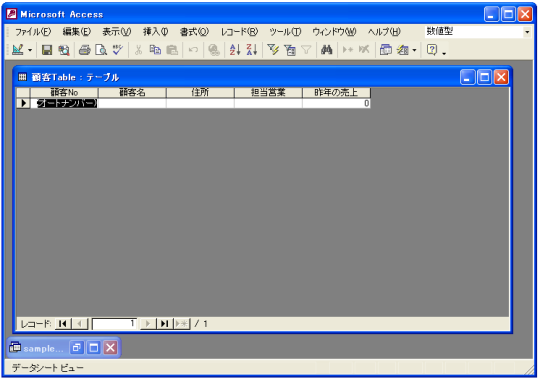540x379 pixels.
Task: Copy selection with the copy icon
Action: (155, 50)
